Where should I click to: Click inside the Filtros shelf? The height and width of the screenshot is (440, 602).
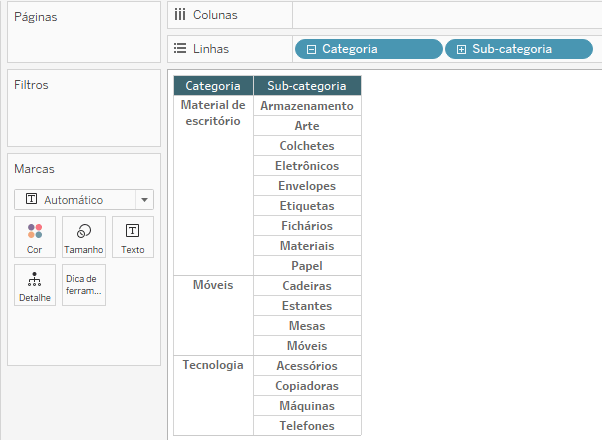(x=83, y=115)
